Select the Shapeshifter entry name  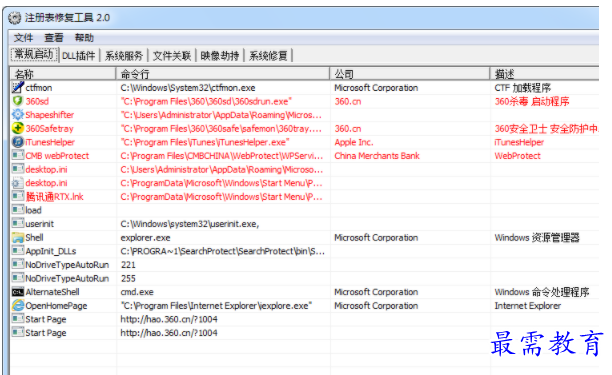coord(50,115)
